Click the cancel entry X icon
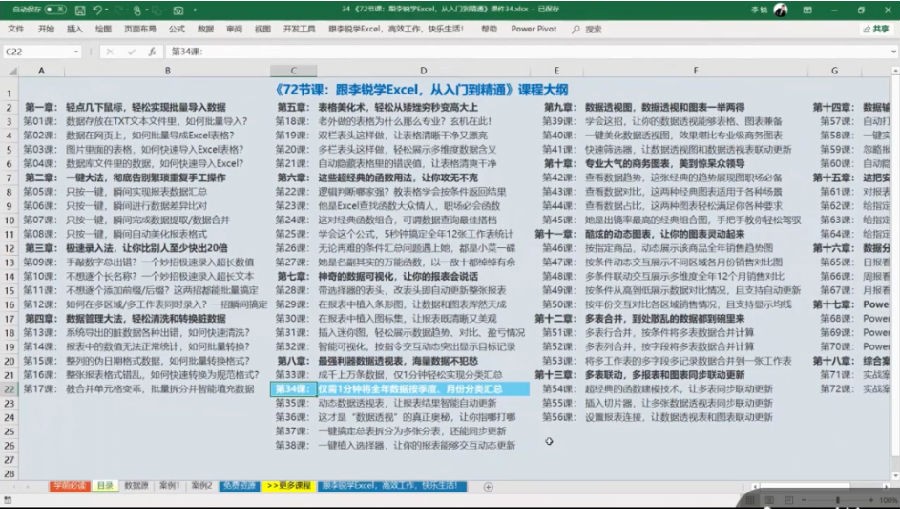900x509 pixels. [110, 51]
